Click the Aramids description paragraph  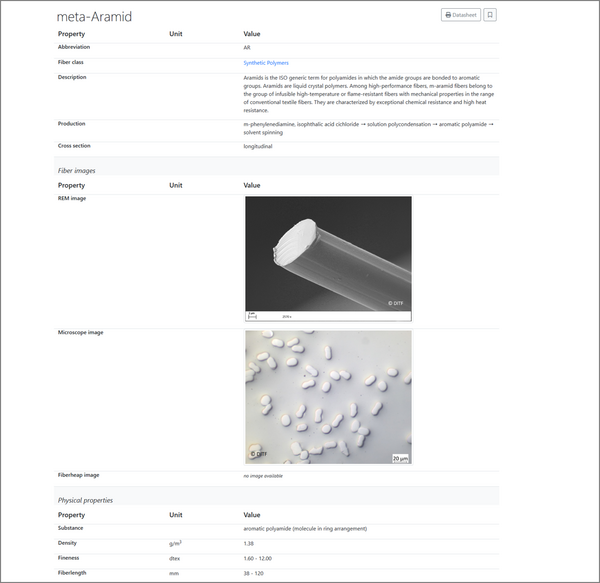(368, 94)
